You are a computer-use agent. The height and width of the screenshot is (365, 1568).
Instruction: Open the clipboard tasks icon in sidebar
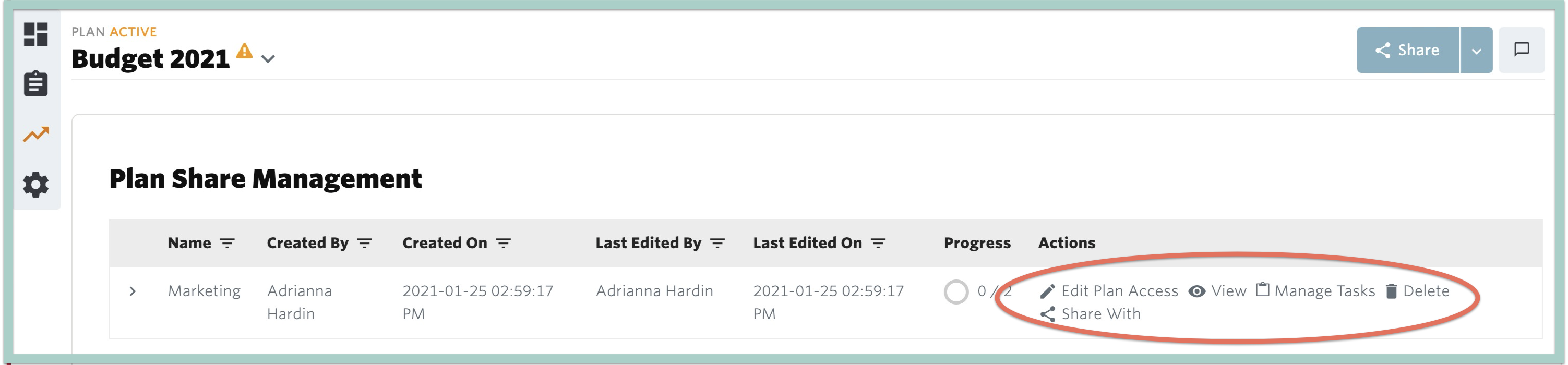(36, 83)
